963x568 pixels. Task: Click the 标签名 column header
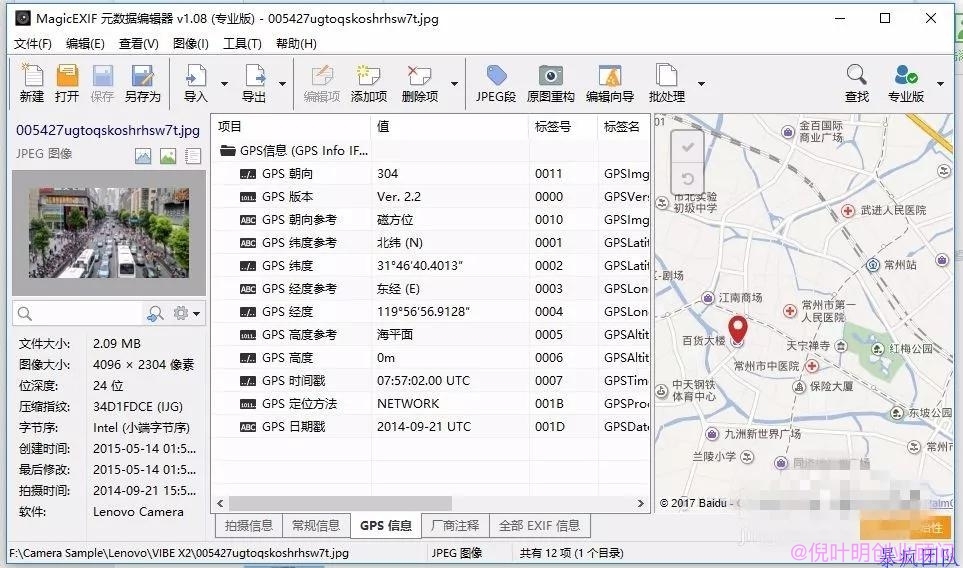pos(623,126)
